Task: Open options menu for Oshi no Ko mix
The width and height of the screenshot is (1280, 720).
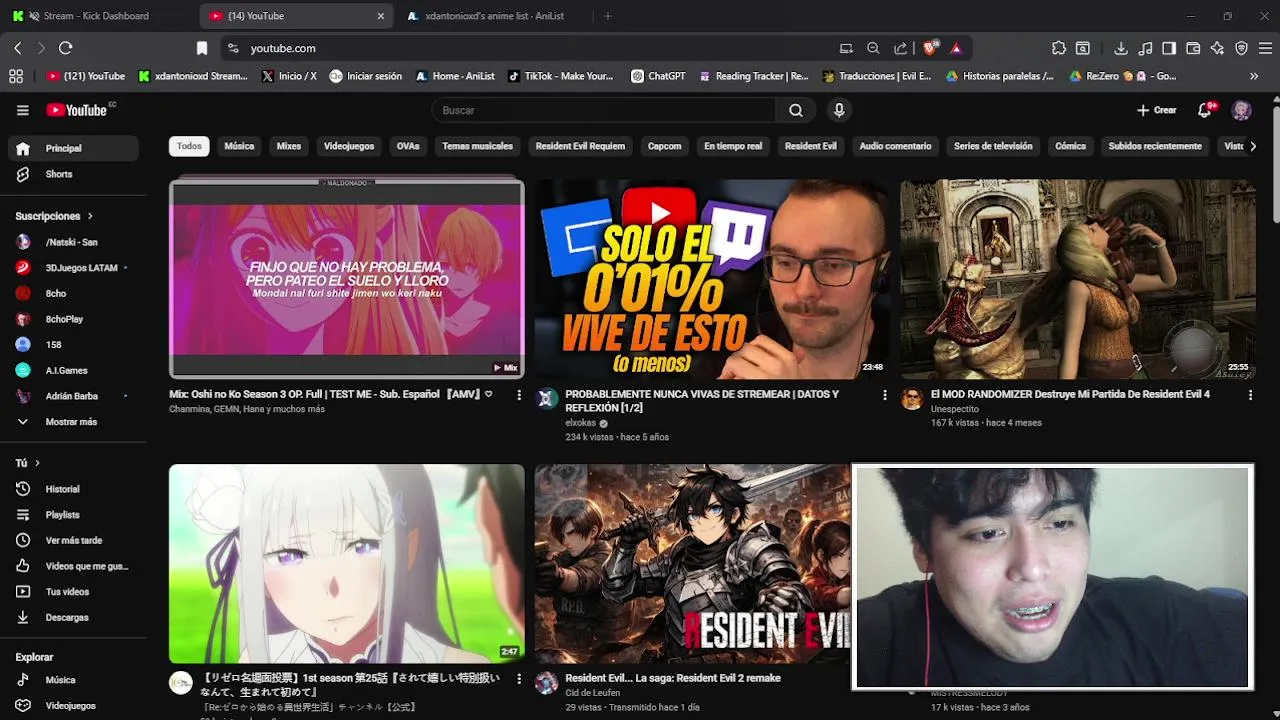Action: [518, 395]
